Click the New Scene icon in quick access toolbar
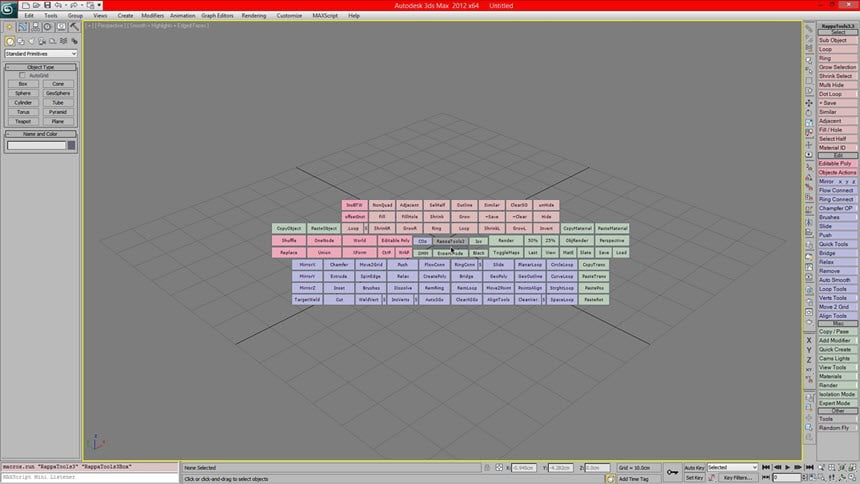 (x=26, y=5)
